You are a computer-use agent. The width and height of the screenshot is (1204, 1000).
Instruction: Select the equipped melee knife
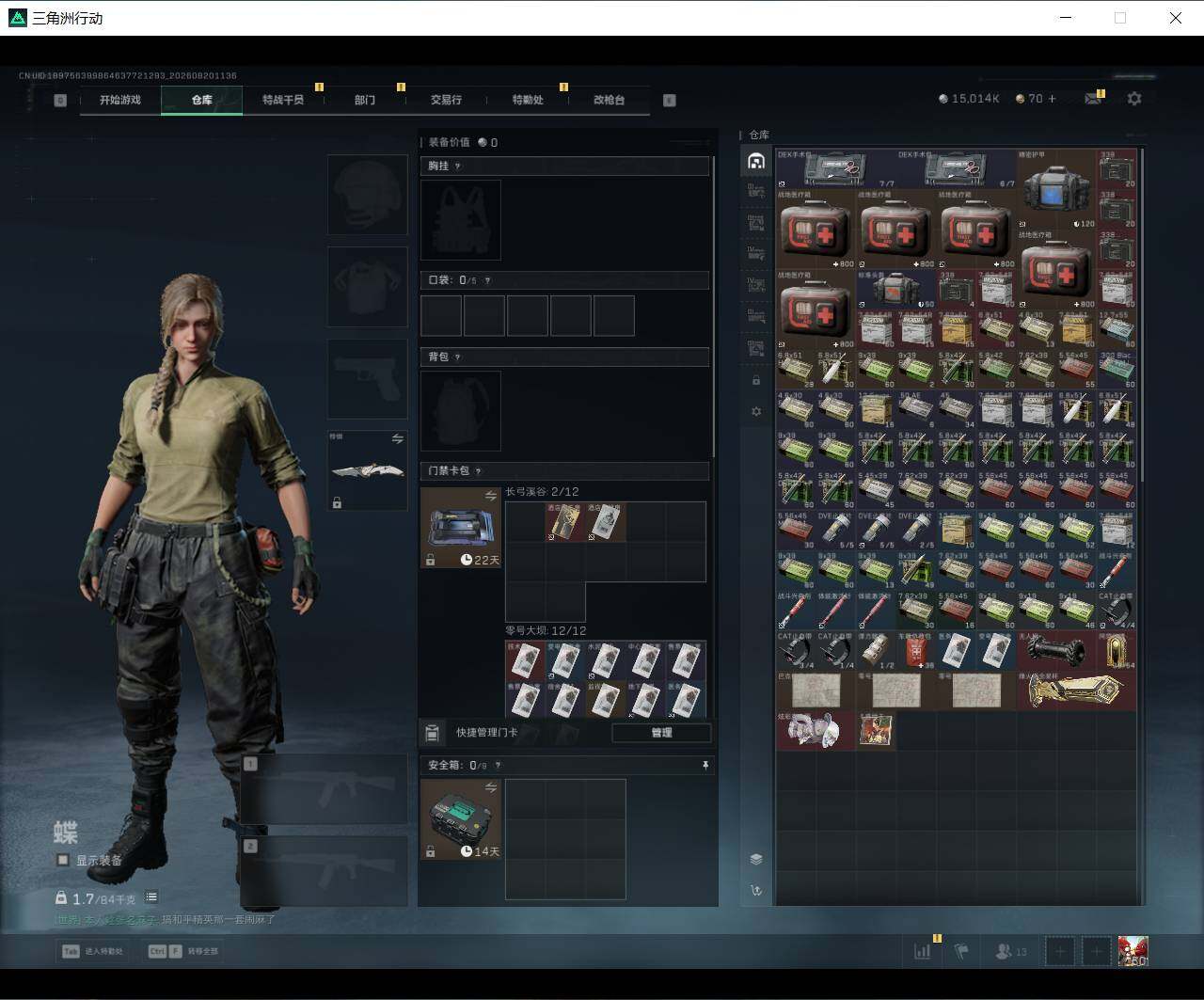click(x=367, y=470)
